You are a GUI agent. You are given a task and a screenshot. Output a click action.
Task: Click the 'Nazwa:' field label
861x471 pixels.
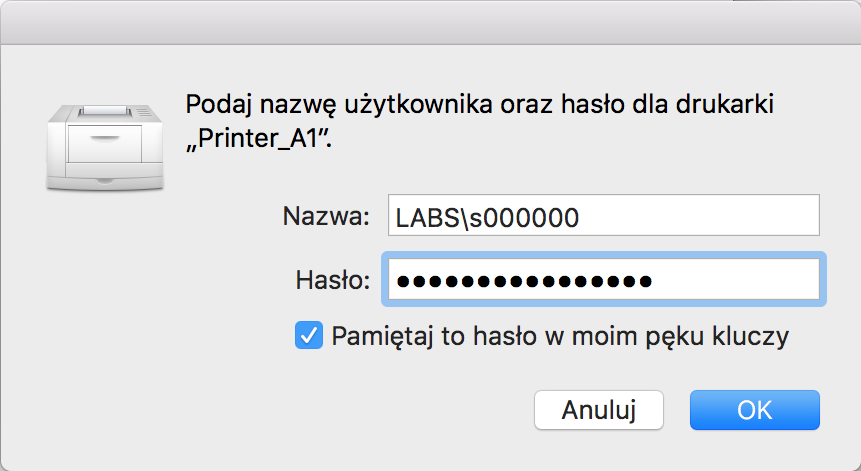click(x=326, y=216)
